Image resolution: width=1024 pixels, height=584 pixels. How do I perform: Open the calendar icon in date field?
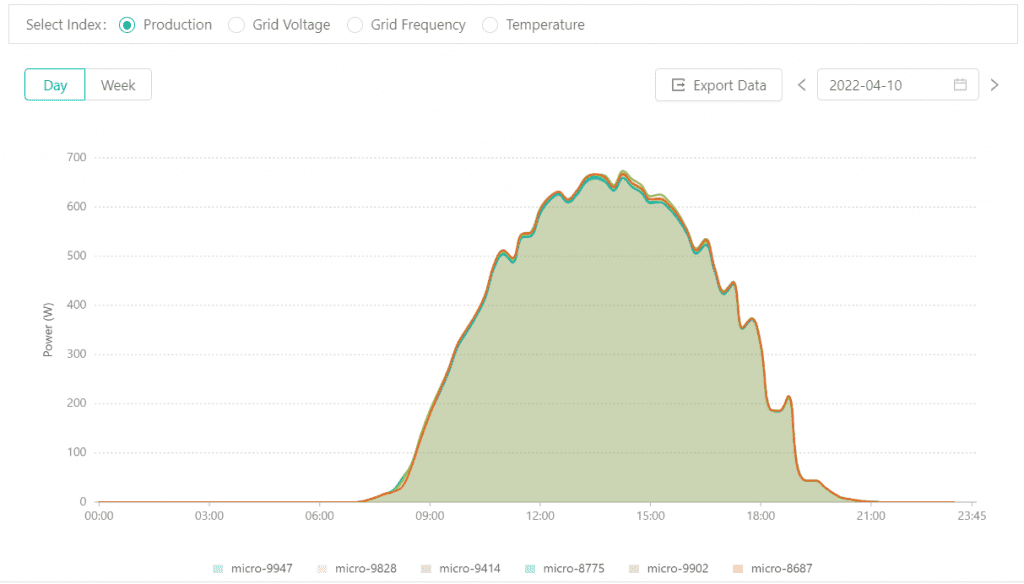click(x=960, y=85)
